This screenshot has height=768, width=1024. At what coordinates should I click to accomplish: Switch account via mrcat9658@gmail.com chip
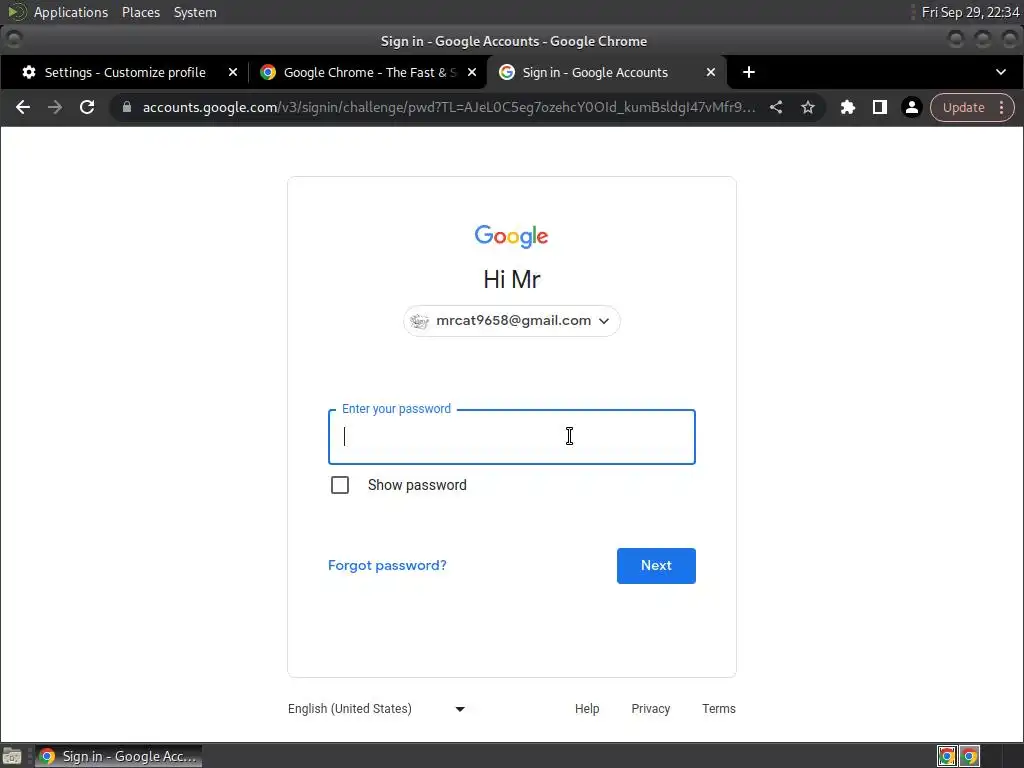511,321
